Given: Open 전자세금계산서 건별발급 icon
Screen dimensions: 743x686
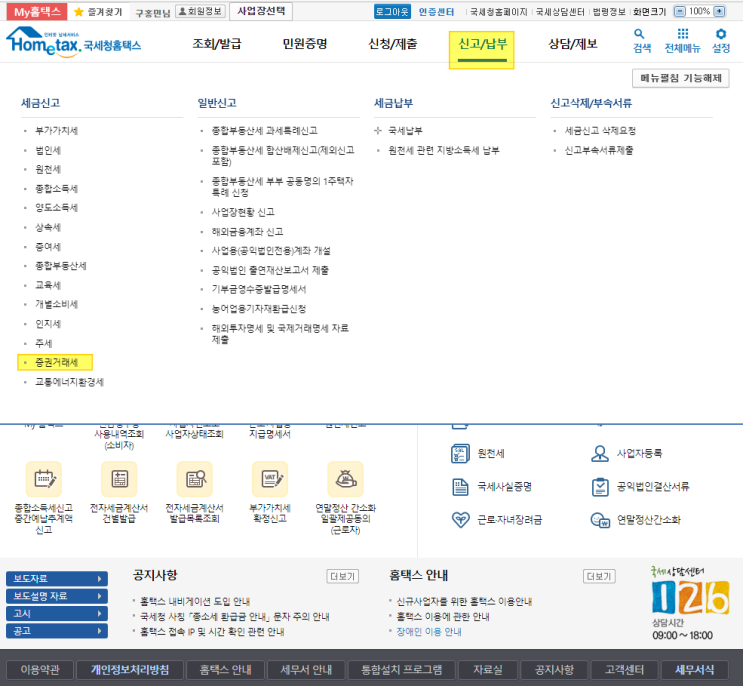Looking at the screenshot, I should (119, 479).
